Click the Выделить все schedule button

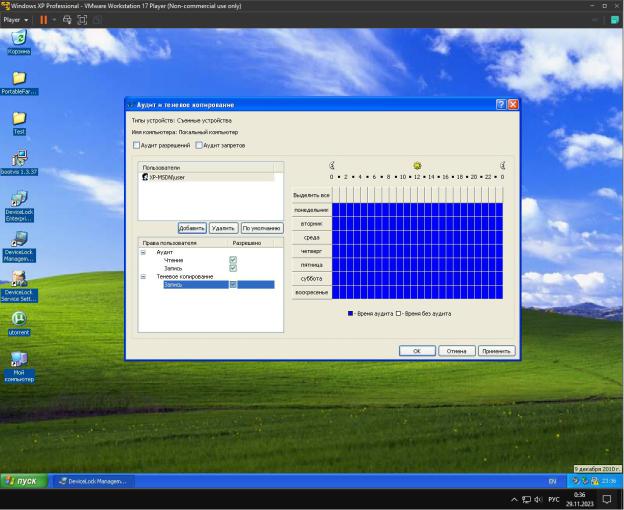point(311,195)
